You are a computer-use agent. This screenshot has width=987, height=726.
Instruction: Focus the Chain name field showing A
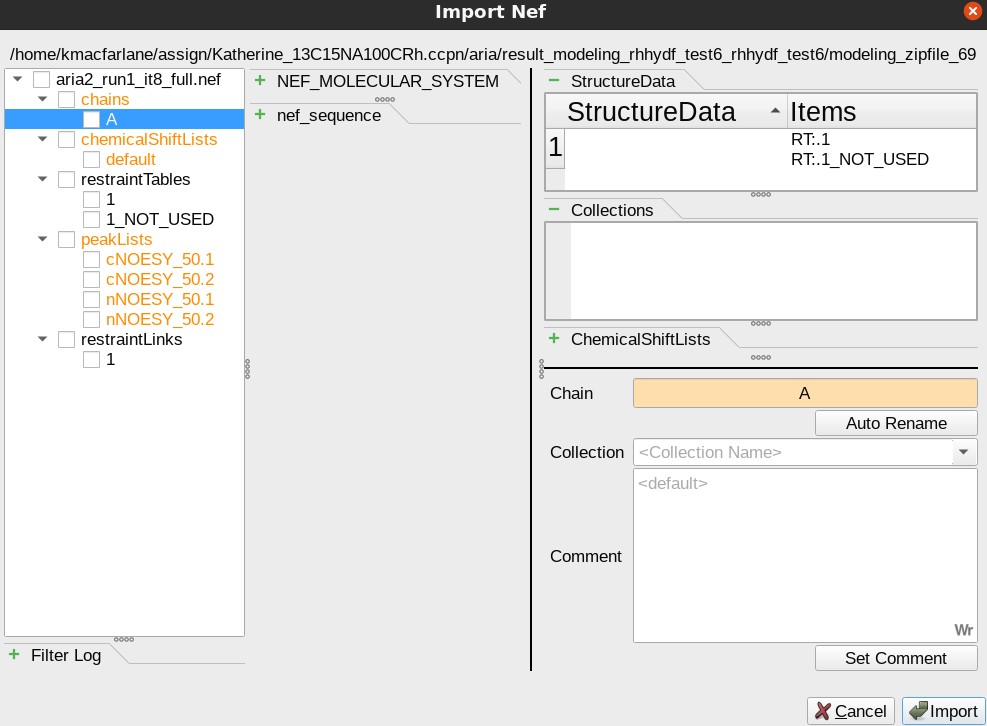(805, 393)
